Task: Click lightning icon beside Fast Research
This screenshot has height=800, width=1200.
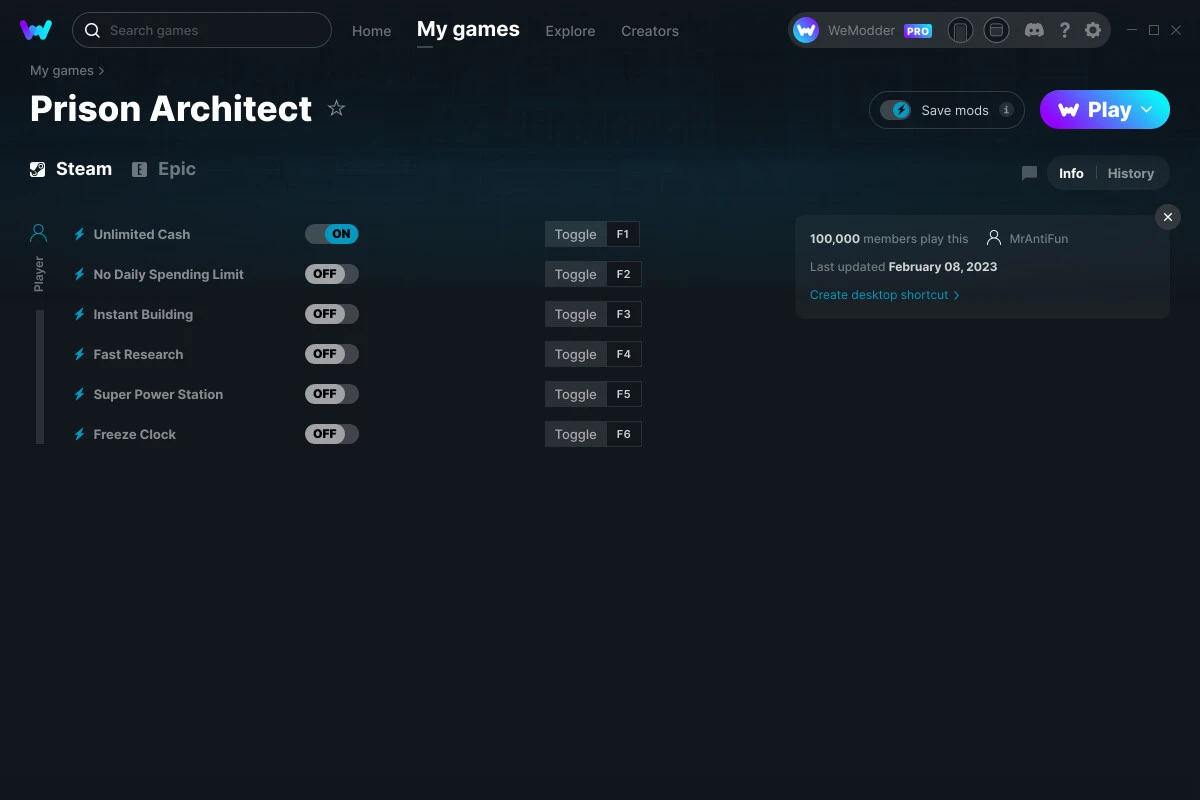Action: tap(79, 354)
